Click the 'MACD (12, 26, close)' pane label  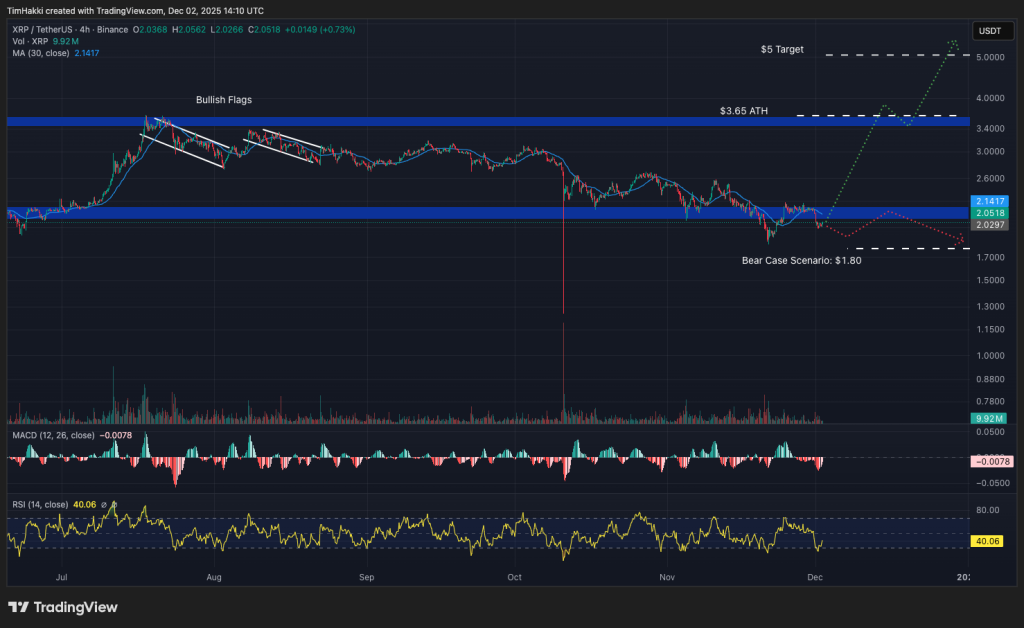click(55, 437)
